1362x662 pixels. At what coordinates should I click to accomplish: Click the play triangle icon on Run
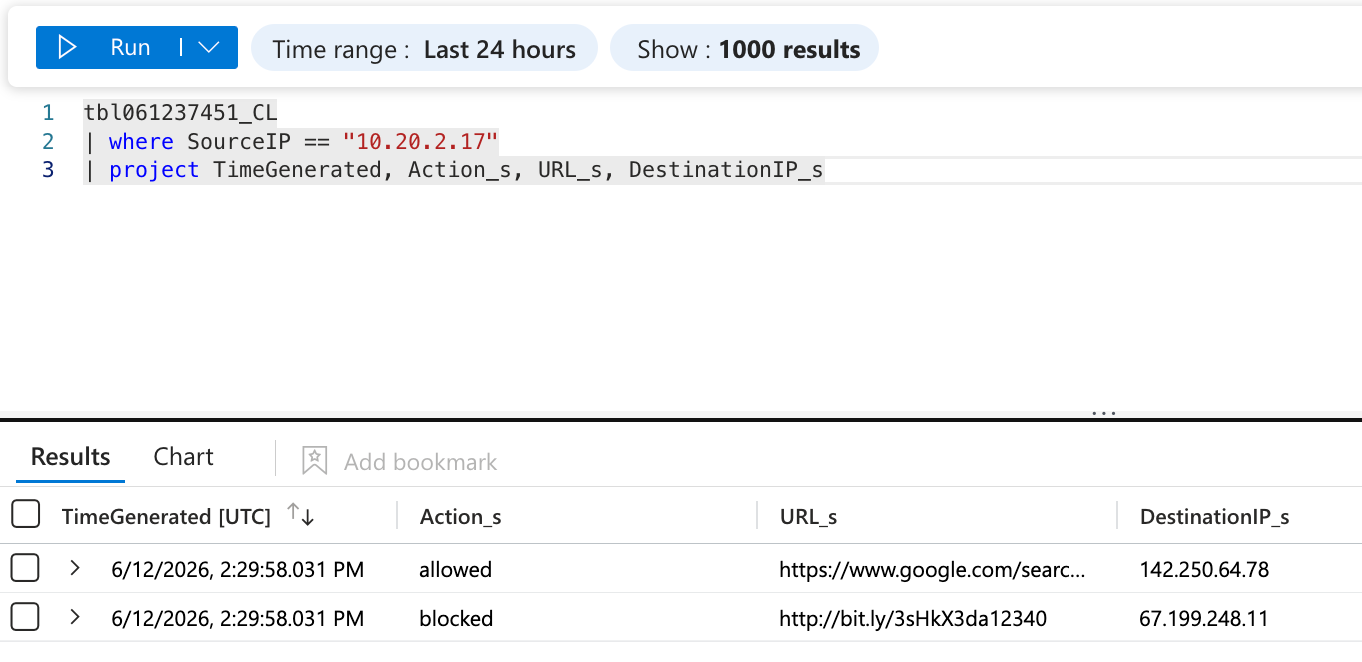[67, 47]
